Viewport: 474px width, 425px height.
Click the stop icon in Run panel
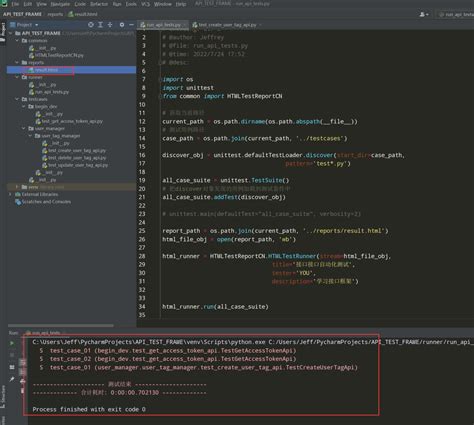[12, 355]
